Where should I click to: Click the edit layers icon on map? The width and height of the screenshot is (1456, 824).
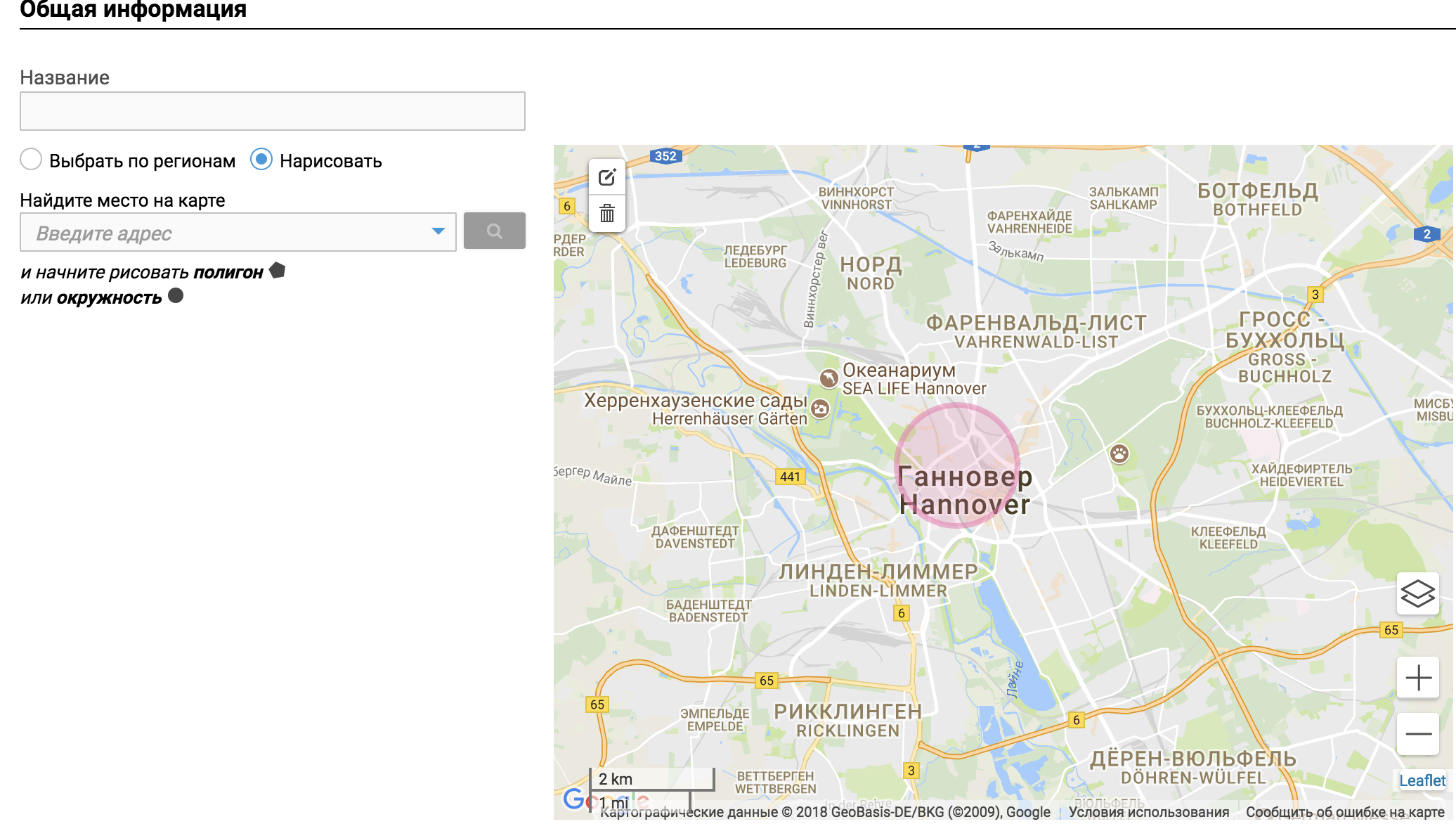[607, 177]
